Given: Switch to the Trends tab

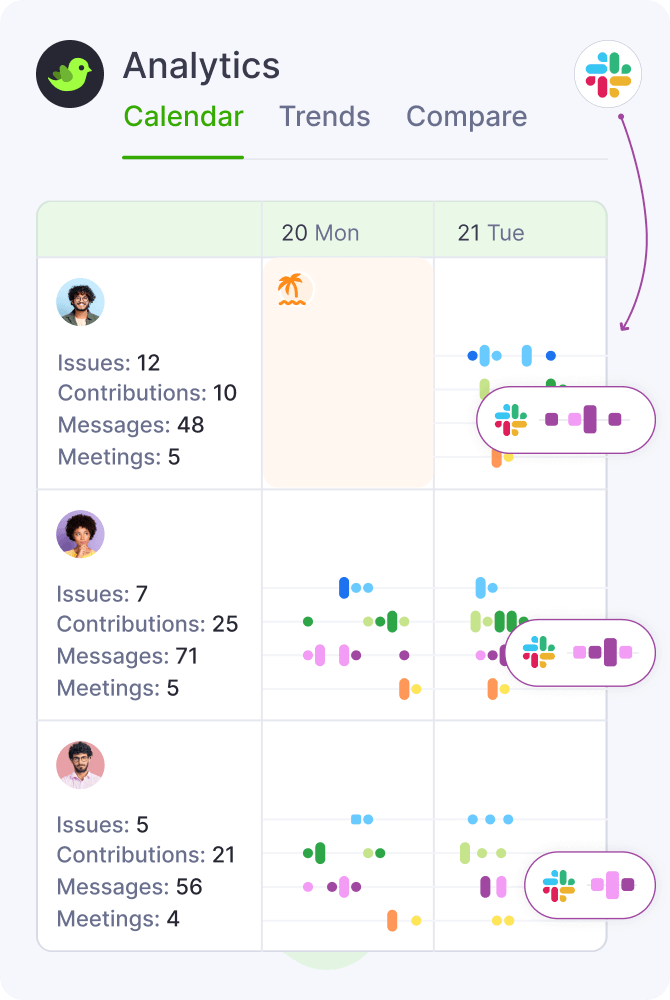Looking at the screenshot, I should point(324,117).
